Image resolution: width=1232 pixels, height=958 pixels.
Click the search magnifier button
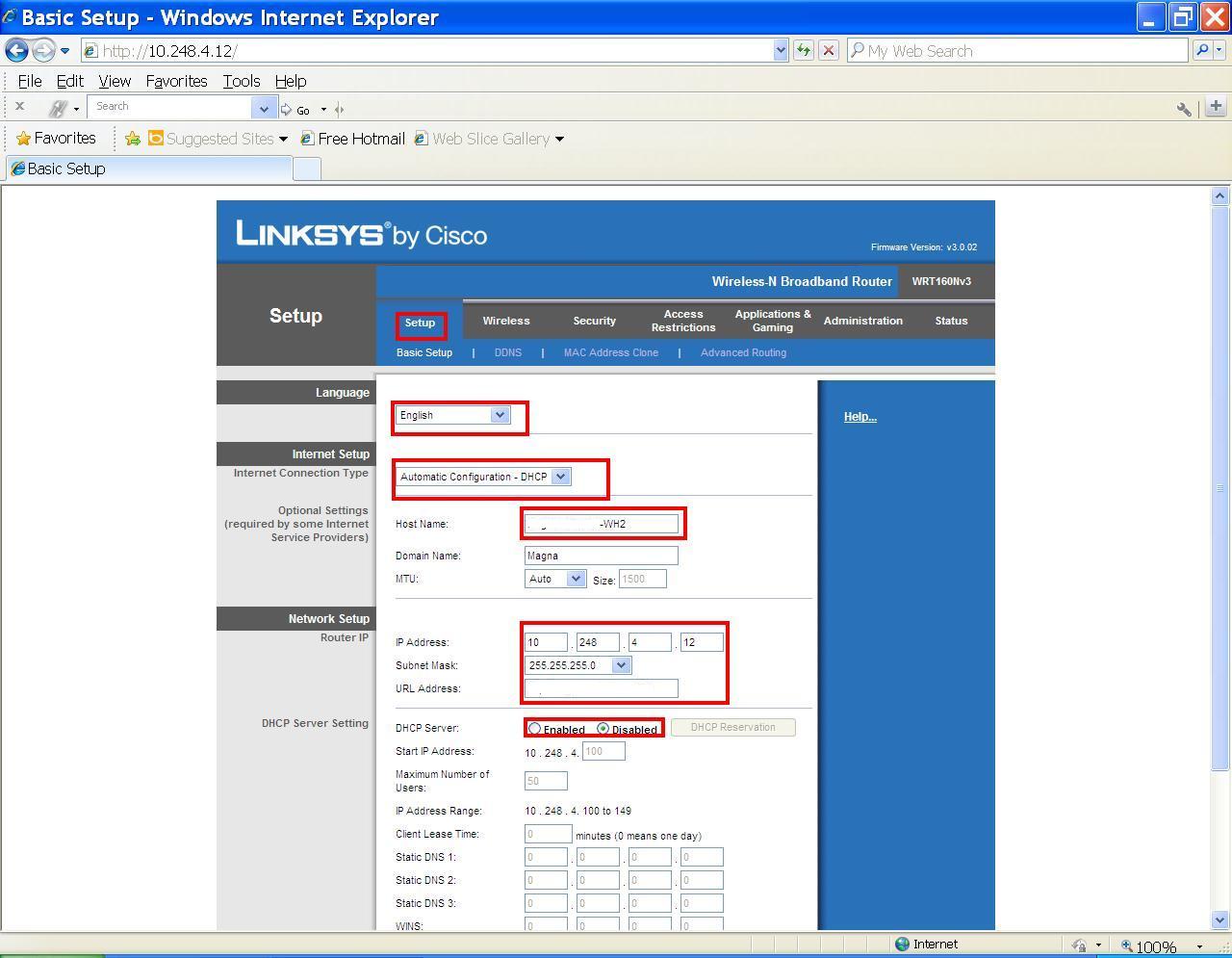[x=1203, y=50]
